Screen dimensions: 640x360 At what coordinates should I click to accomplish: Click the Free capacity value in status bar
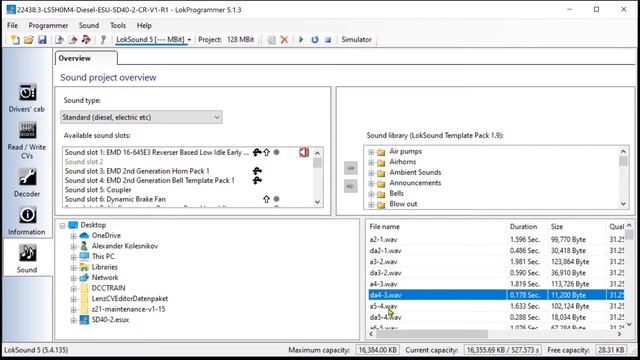[x=610, y=350]
